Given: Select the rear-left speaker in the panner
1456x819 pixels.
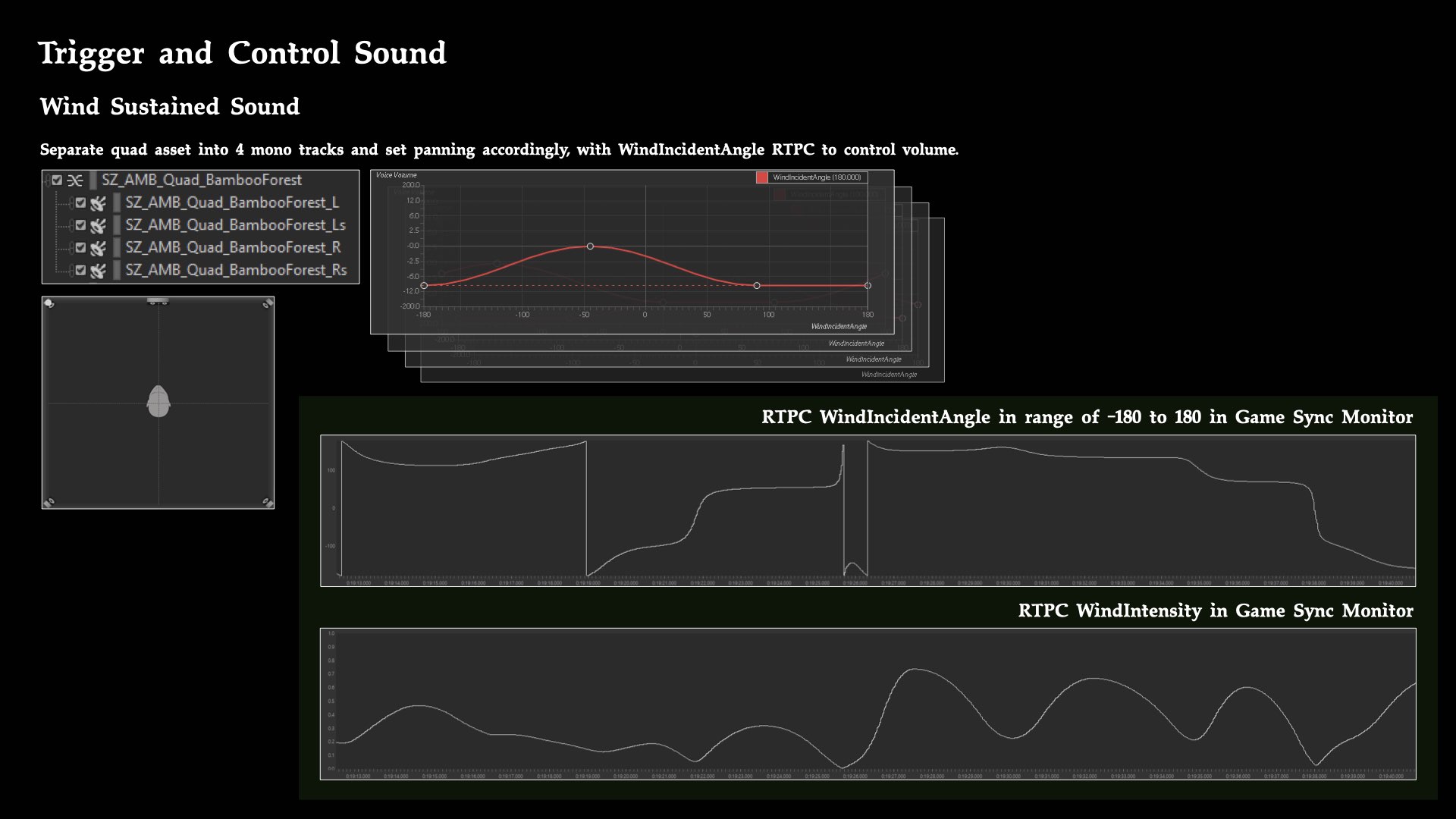Looking at the screenshot, I should [x=49, y=502].
